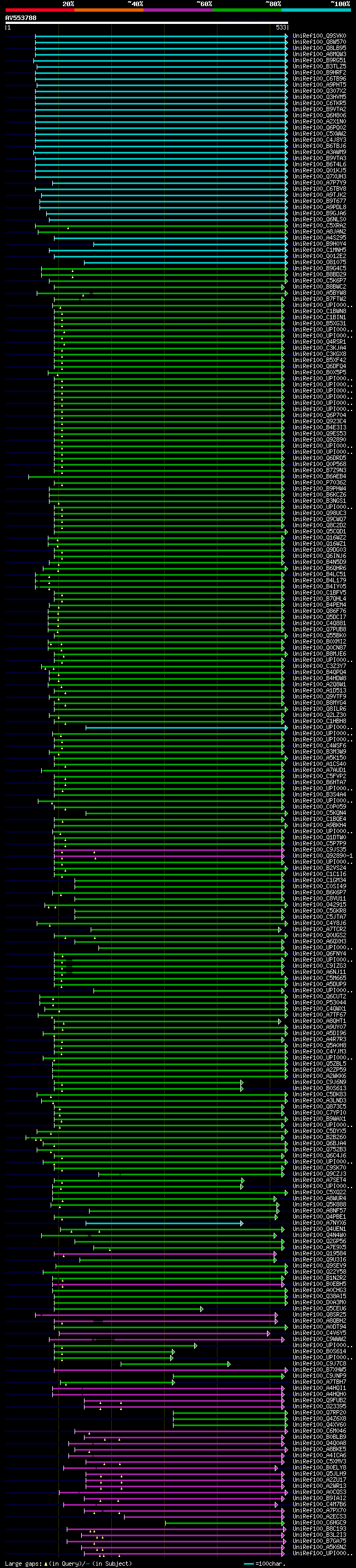Image resolution: width=356 pixels, height=1568 pixels.
Task: Select hit label UniRef100_A2X1N0
Action: coord(319,121)
